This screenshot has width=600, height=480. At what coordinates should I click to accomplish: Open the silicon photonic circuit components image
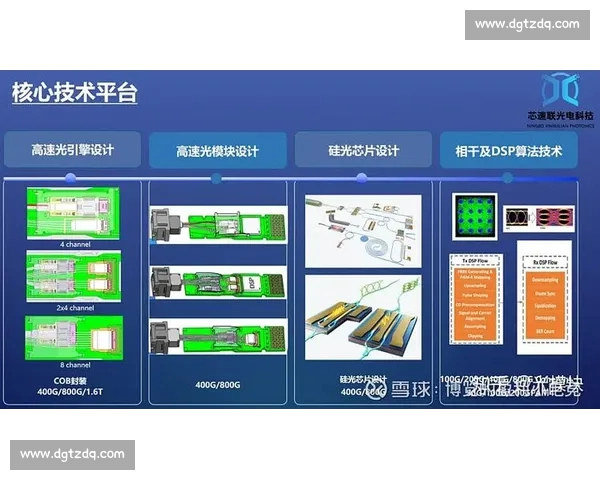coord(363,231)
